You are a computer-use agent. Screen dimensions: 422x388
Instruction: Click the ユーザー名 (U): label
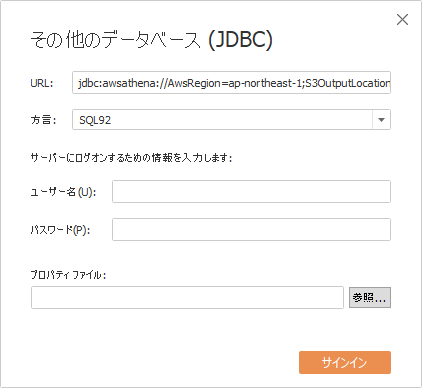(x=63, y=192)
